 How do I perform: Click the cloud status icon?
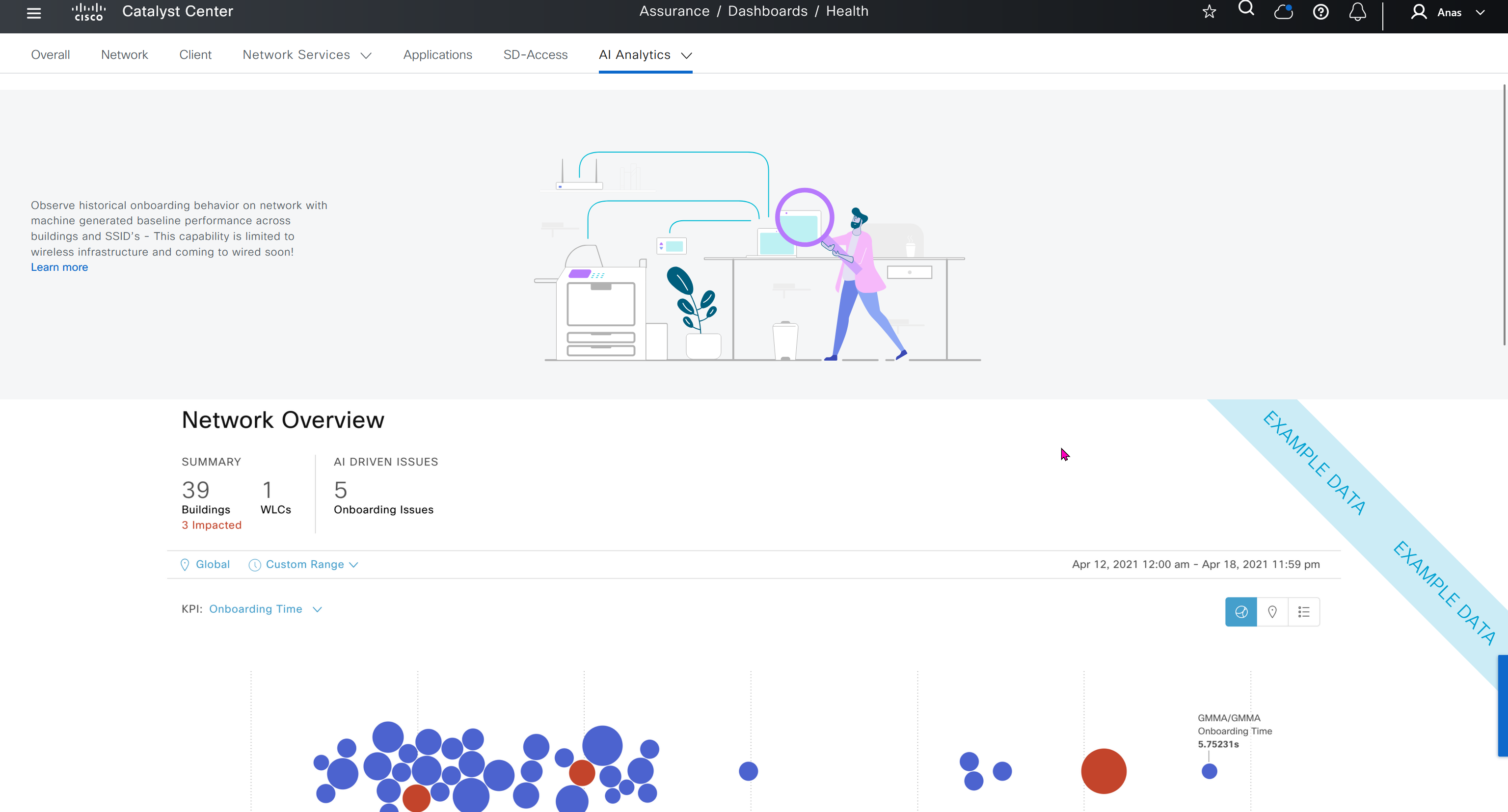[1283, 12]
